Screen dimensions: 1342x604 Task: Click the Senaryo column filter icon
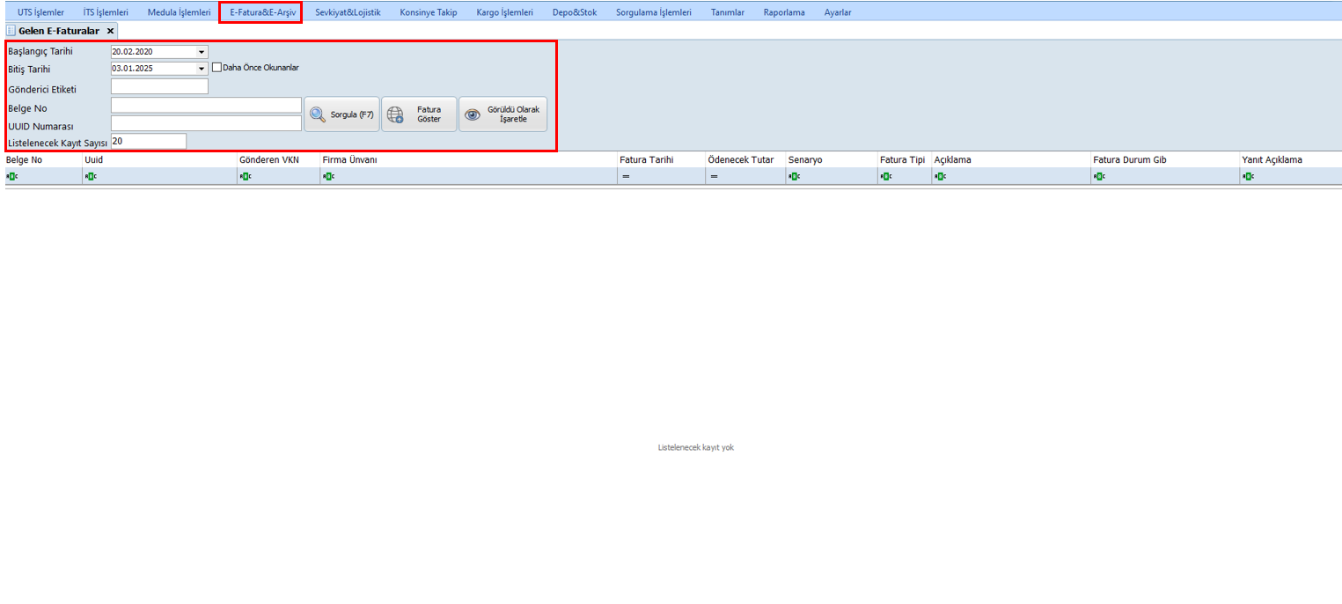(794, 177)
